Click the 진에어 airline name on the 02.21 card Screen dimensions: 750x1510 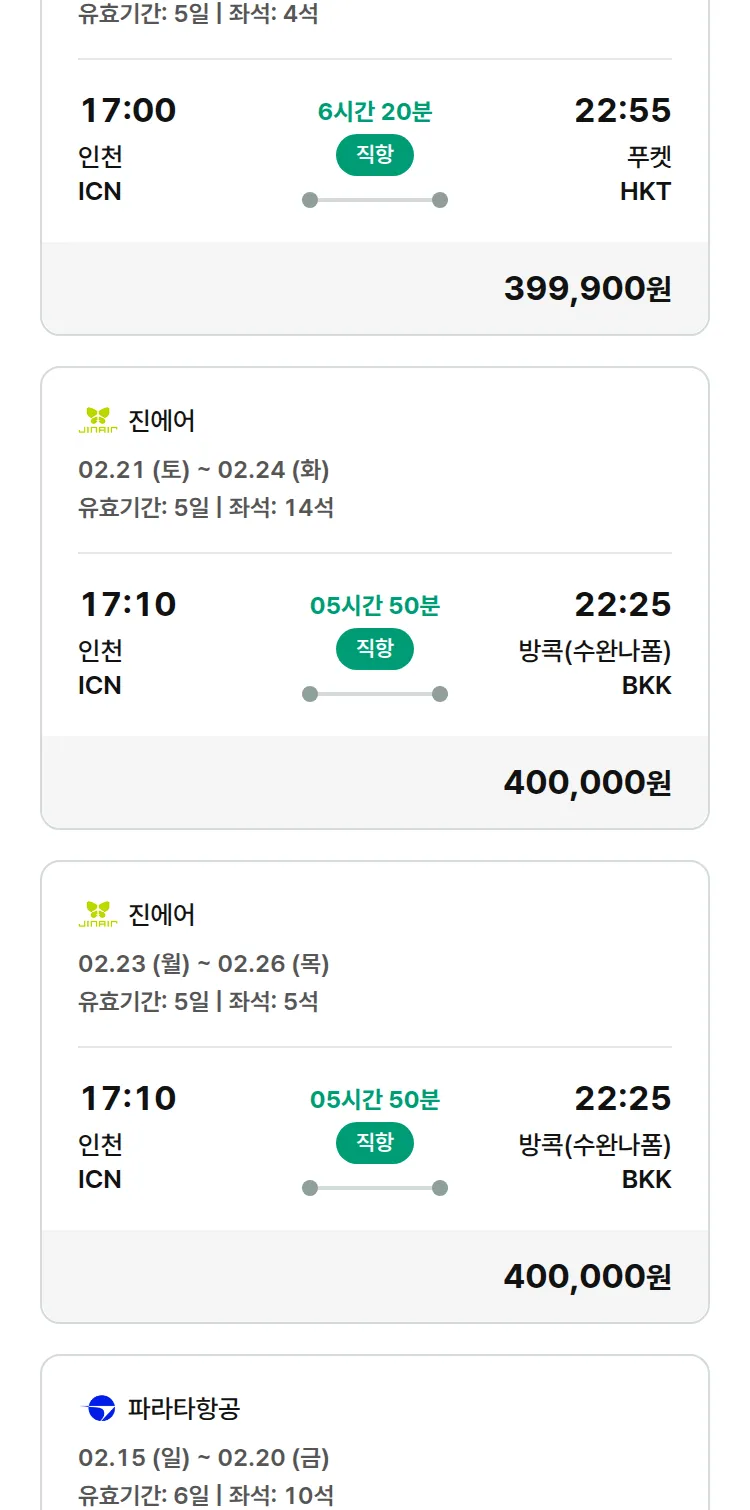[162, 421]
